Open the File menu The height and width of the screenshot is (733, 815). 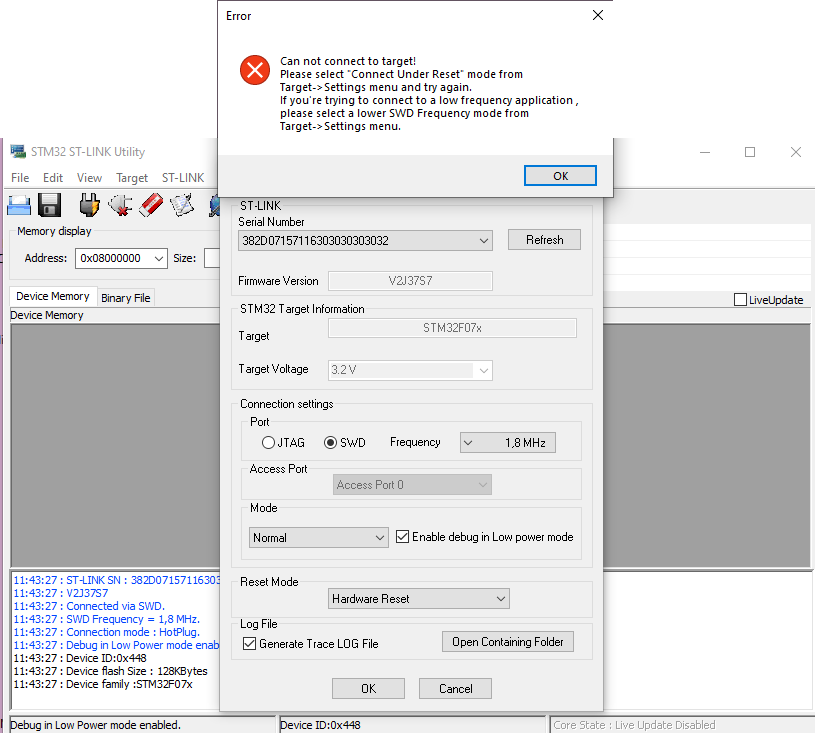tap(20, 178)
